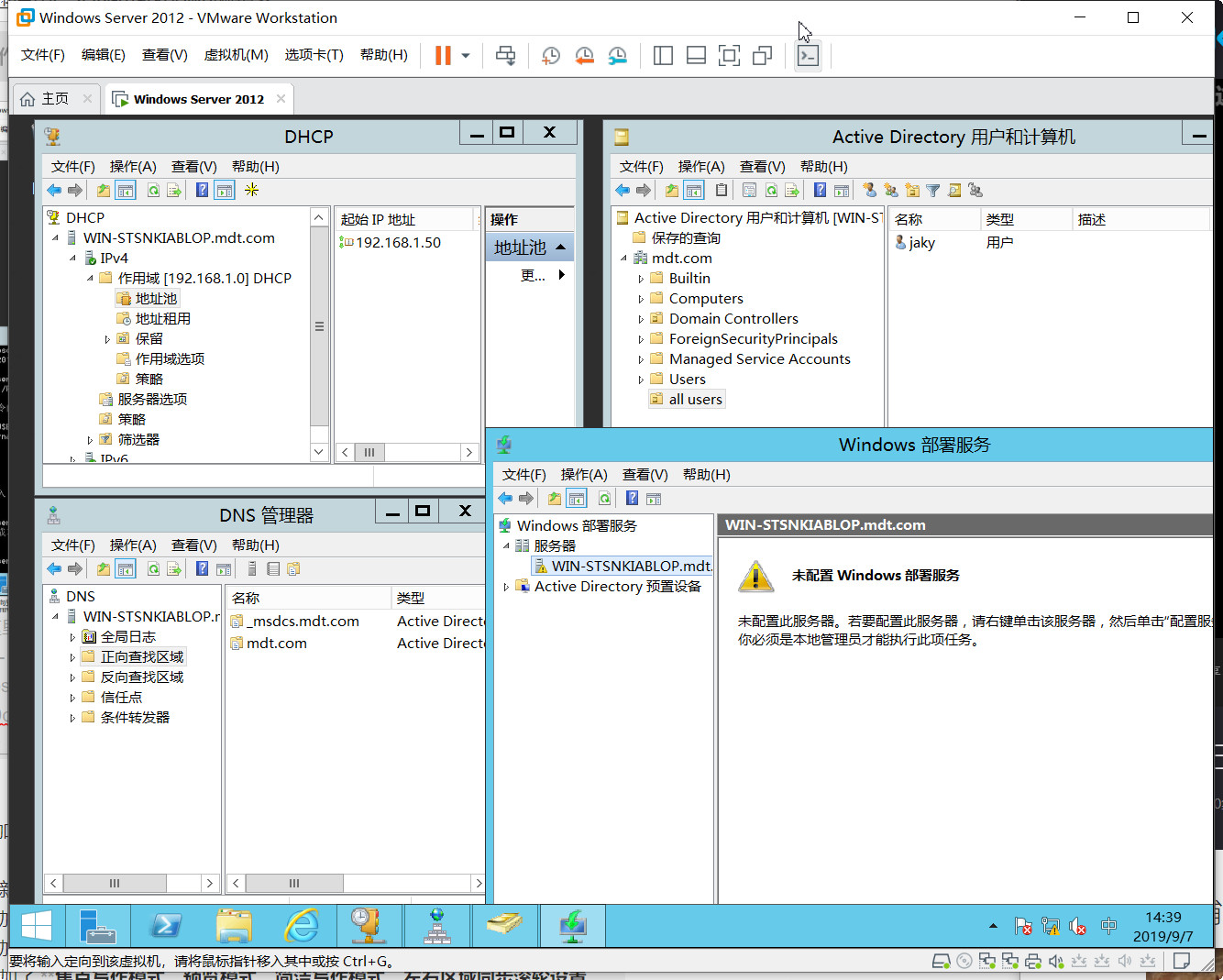Open the Windows 部署服务 taskbar icon

click(x=571, y=925)
